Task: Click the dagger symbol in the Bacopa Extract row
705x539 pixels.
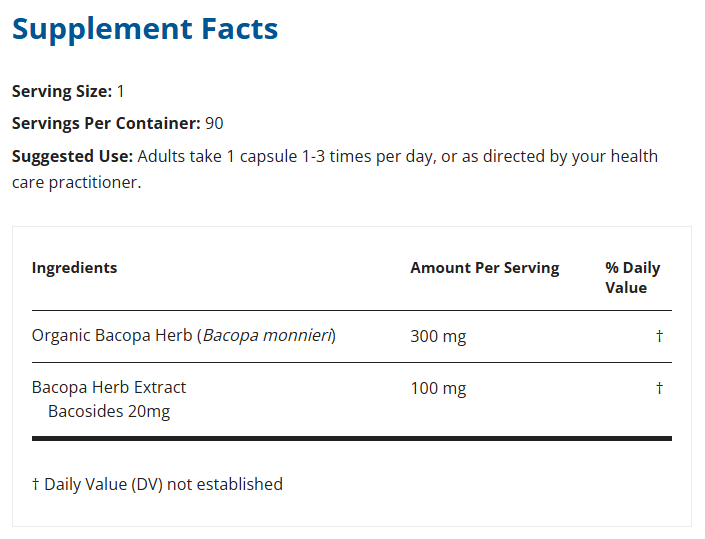Action: pyautogui.click(x=659, y=388)
